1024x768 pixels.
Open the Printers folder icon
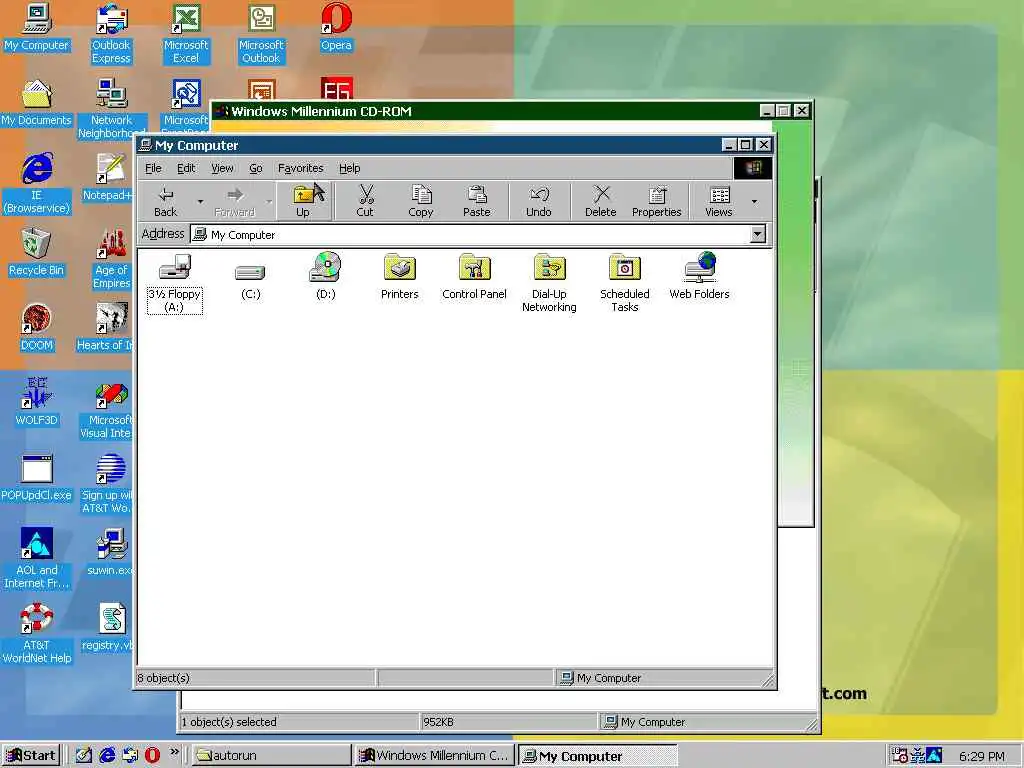[400, 277]
